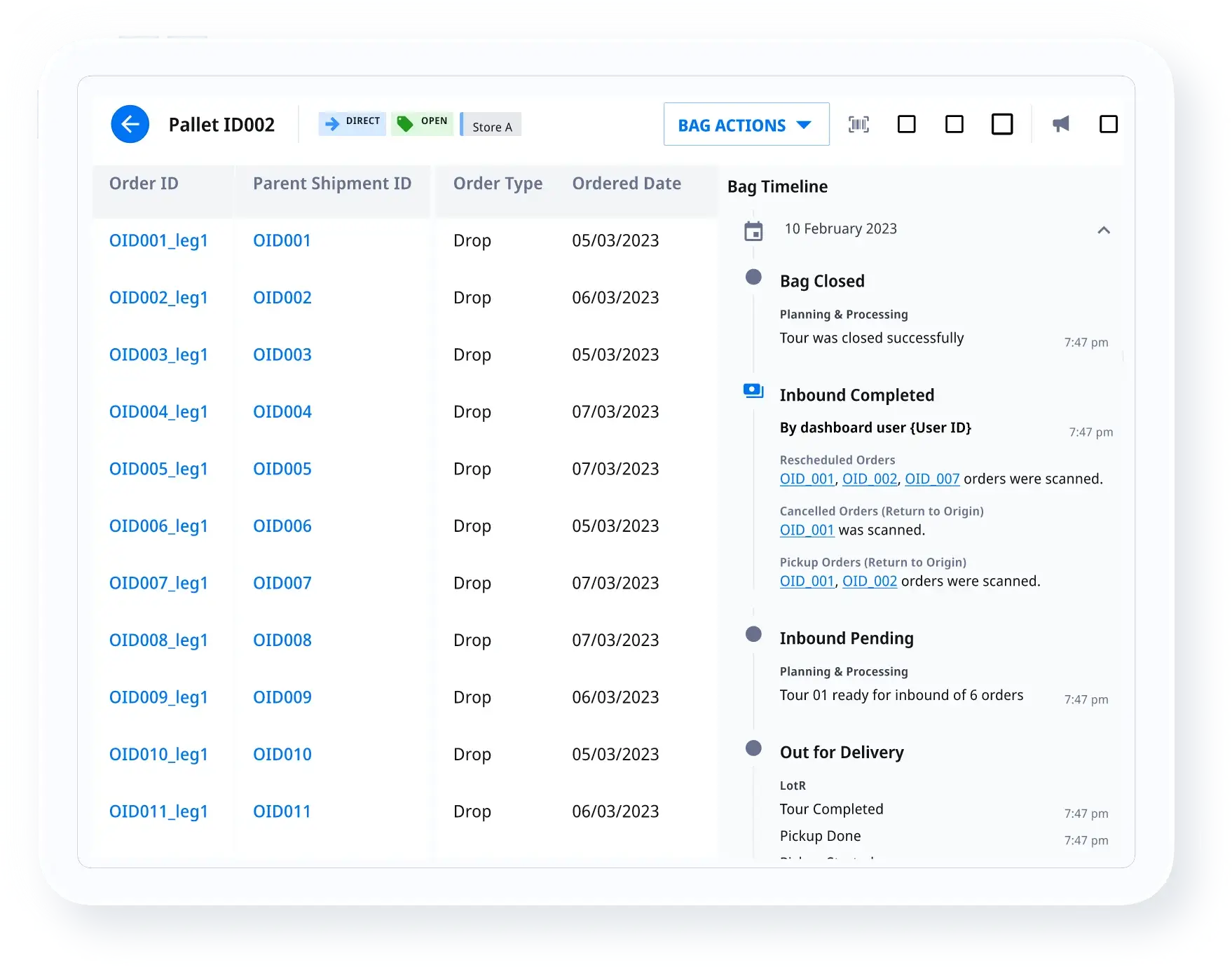This screenshot has height=967, width=1232.
Task: Toggle the first square checkbox after the barcode icon
Action: [x=907, y=124]
